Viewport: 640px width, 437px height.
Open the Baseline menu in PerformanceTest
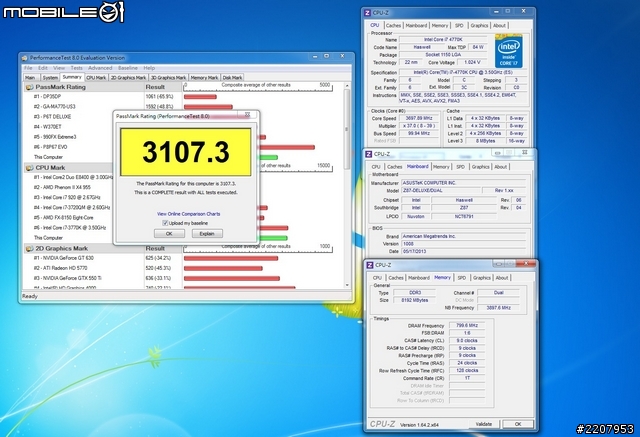coord(128,68)
